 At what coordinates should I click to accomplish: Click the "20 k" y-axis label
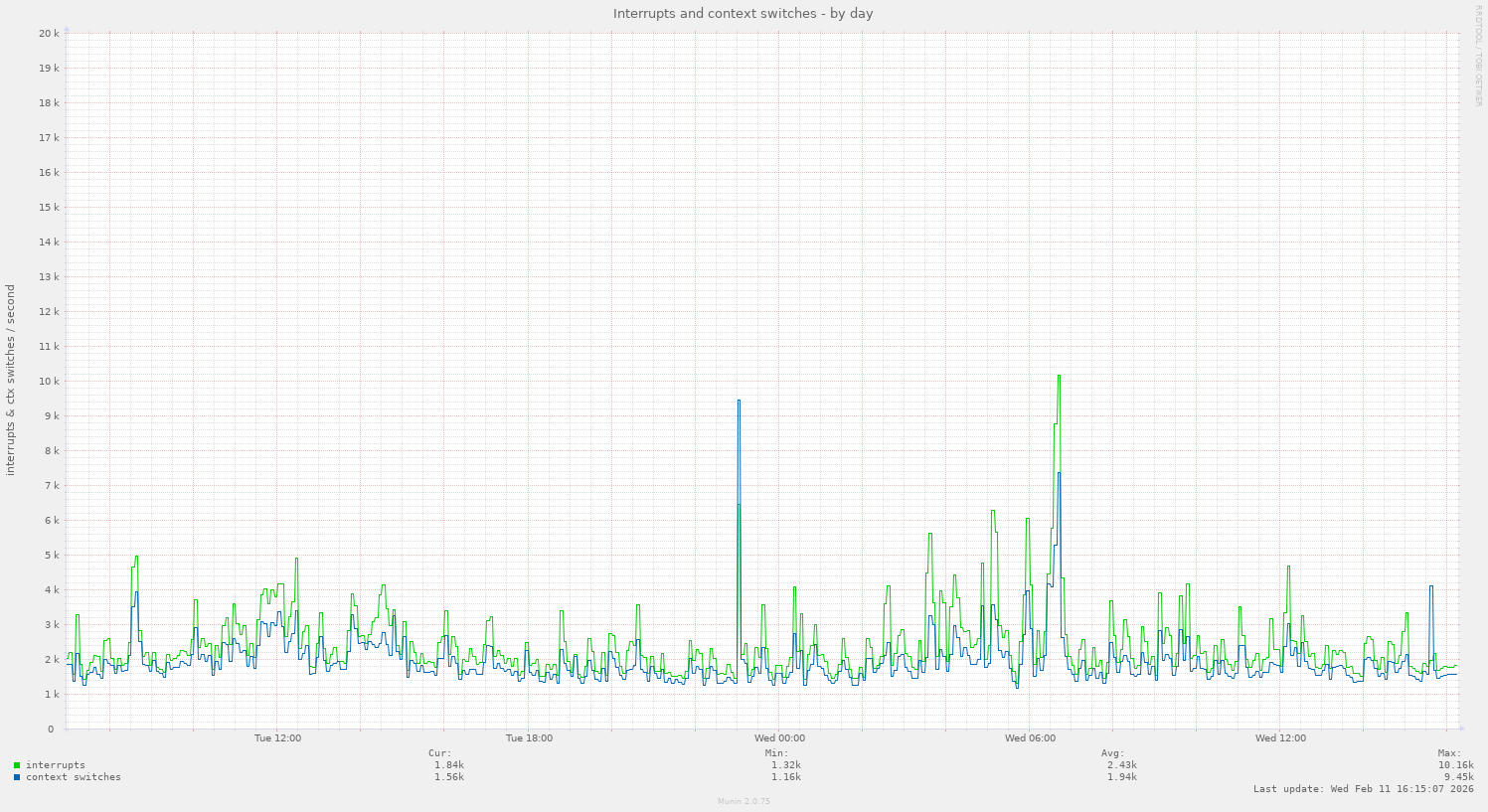(x=48, y=34)
